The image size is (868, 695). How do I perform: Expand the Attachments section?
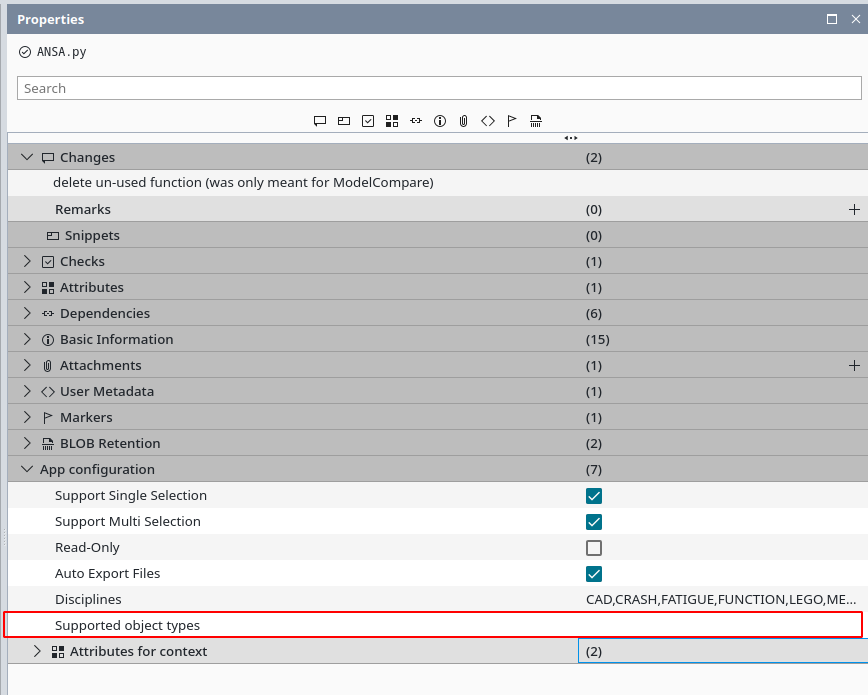click(x=27, y=365)
